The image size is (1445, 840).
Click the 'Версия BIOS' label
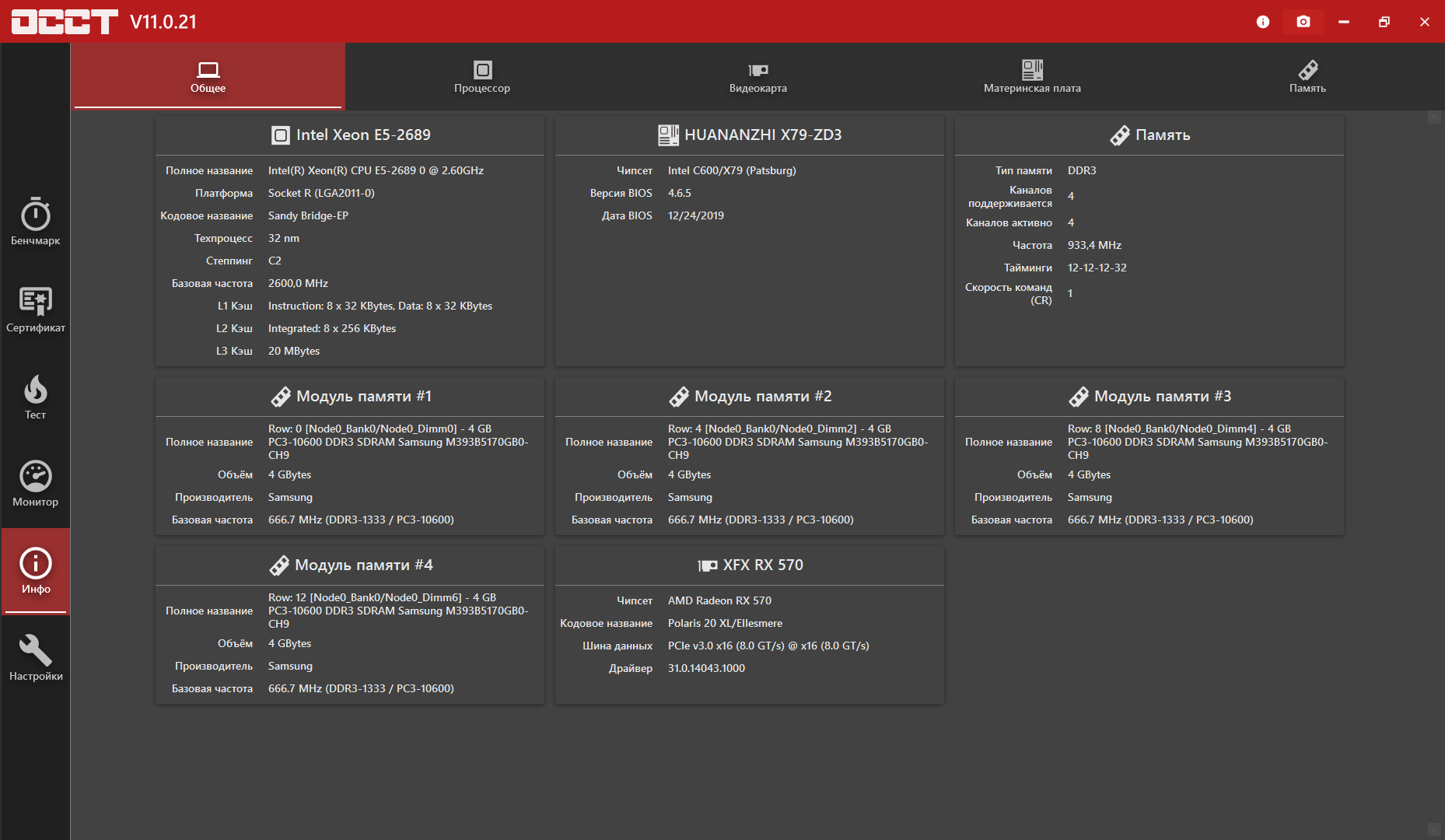coord(621,193)
